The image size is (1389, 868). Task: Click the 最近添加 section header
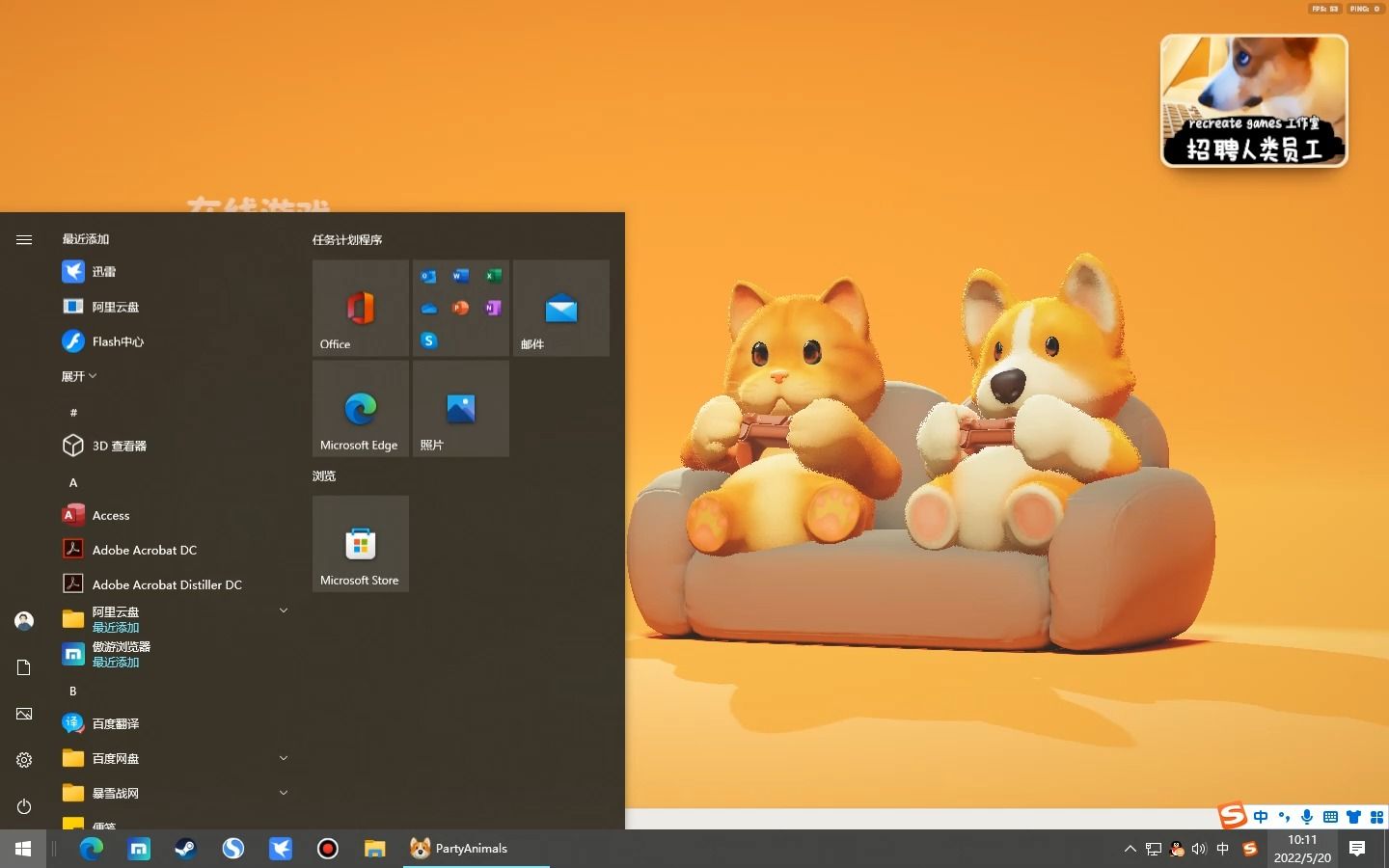coord(86,239)
